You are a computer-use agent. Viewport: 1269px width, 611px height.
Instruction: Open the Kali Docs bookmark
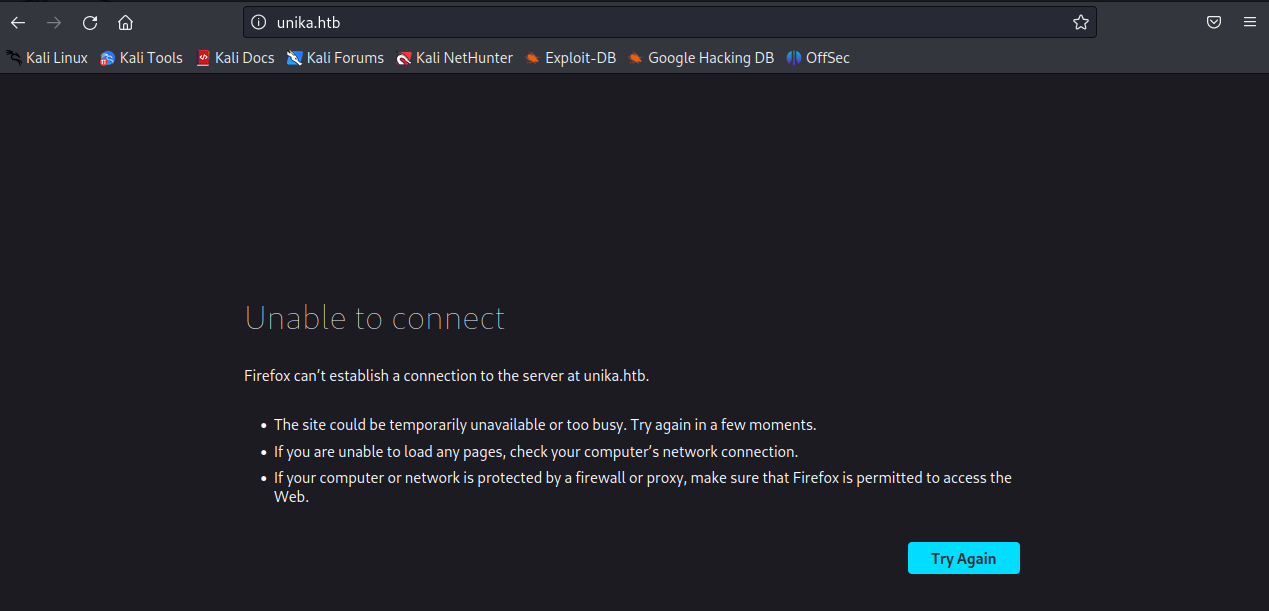point(235,58)
